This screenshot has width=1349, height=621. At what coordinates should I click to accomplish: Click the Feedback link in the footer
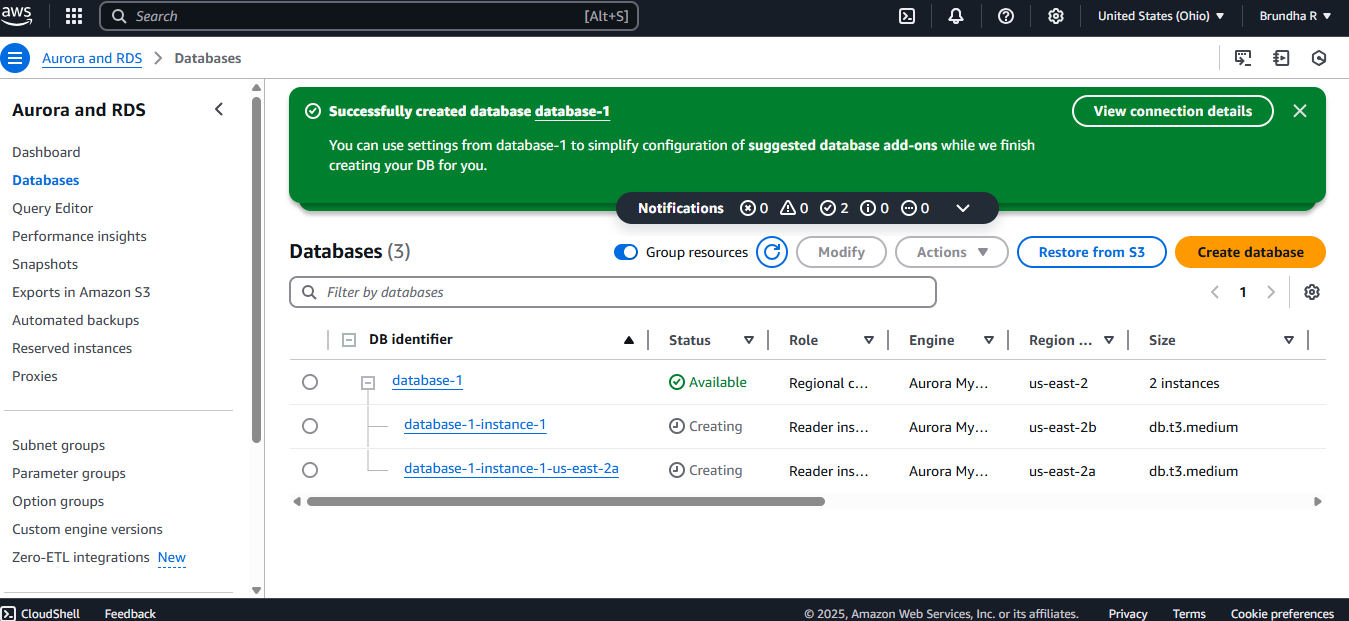(x=130, y=613)
